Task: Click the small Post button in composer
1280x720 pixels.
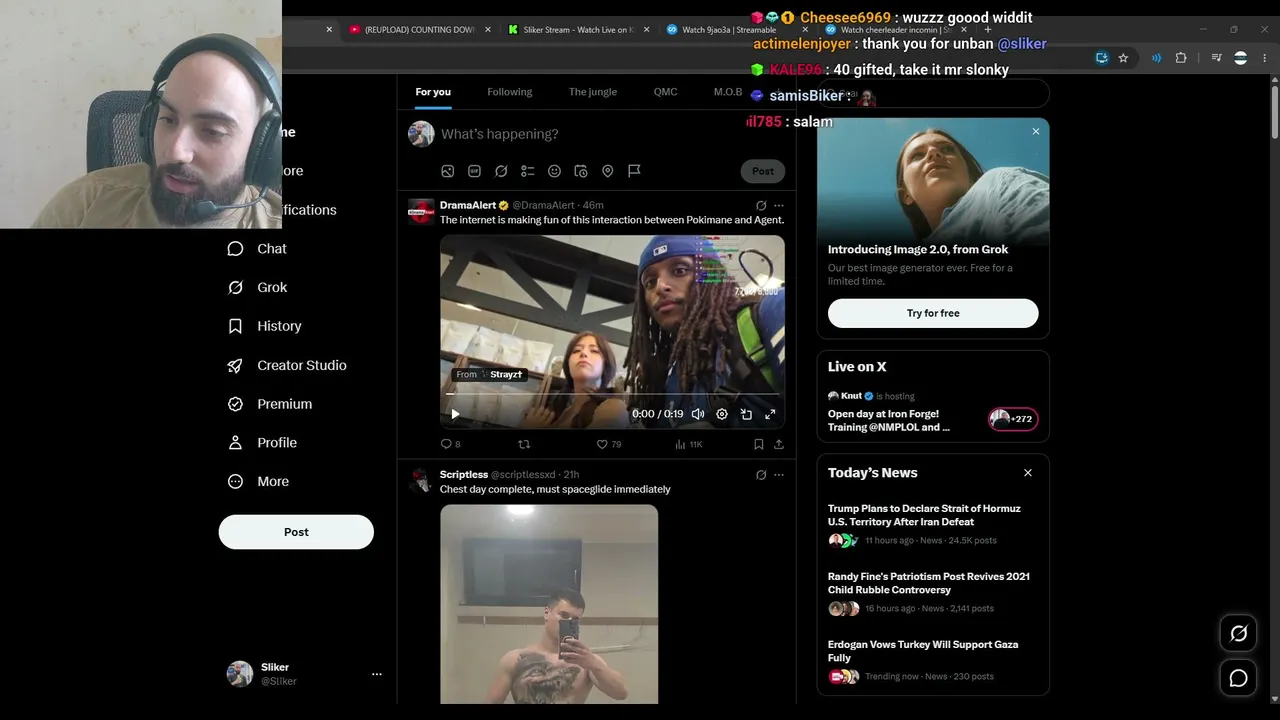Action: click(763, 171)
